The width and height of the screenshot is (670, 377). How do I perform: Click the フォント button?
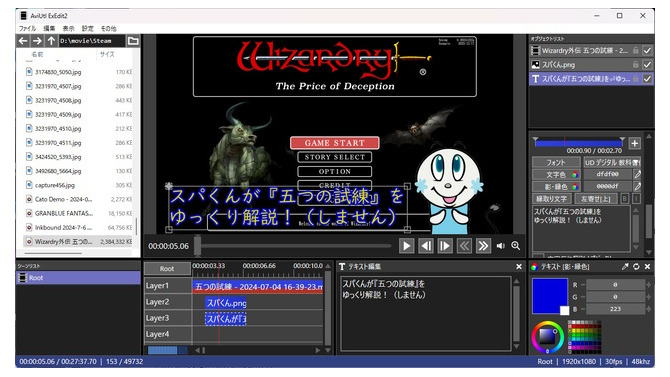coord(556,162)
